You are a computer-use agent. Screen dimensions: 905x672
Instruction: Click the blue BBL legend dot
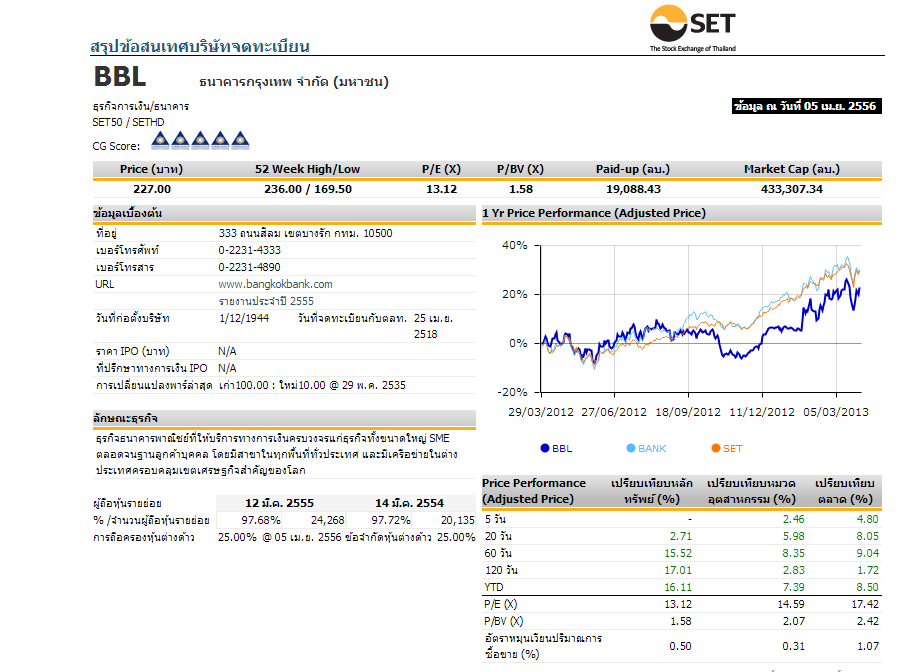pyautogui.click(x=545, y=448)
